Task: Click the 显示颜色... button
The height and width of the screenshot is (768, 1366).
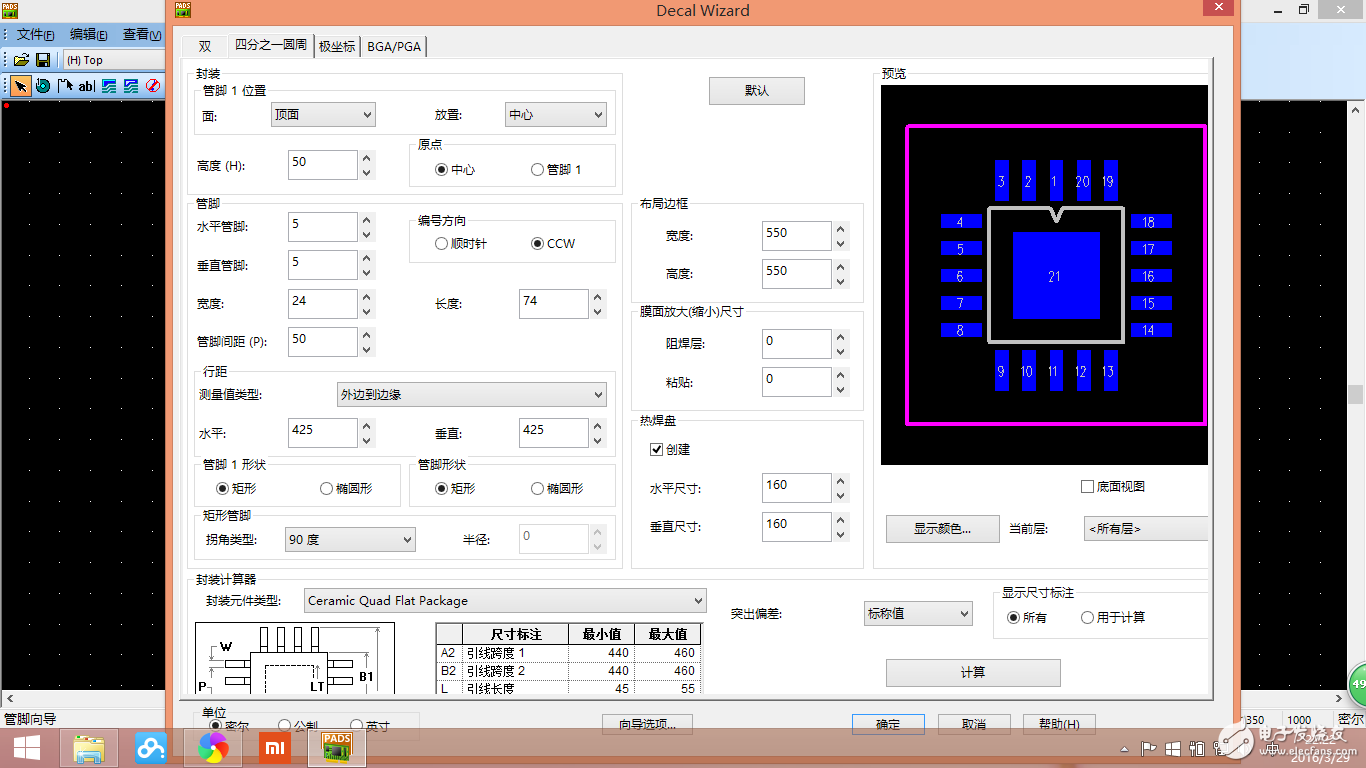Action: click(x=942, y=529)
